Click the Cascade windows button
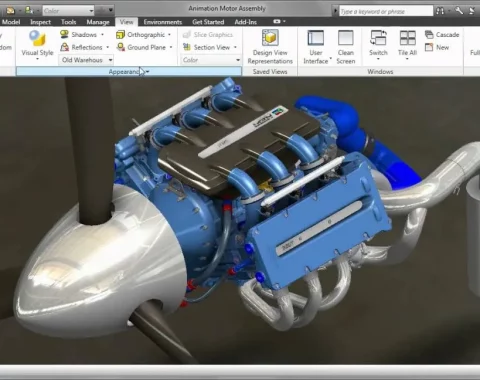Viewport: 480px width, 380px height. pyautogui.click(x=442, y=35)
